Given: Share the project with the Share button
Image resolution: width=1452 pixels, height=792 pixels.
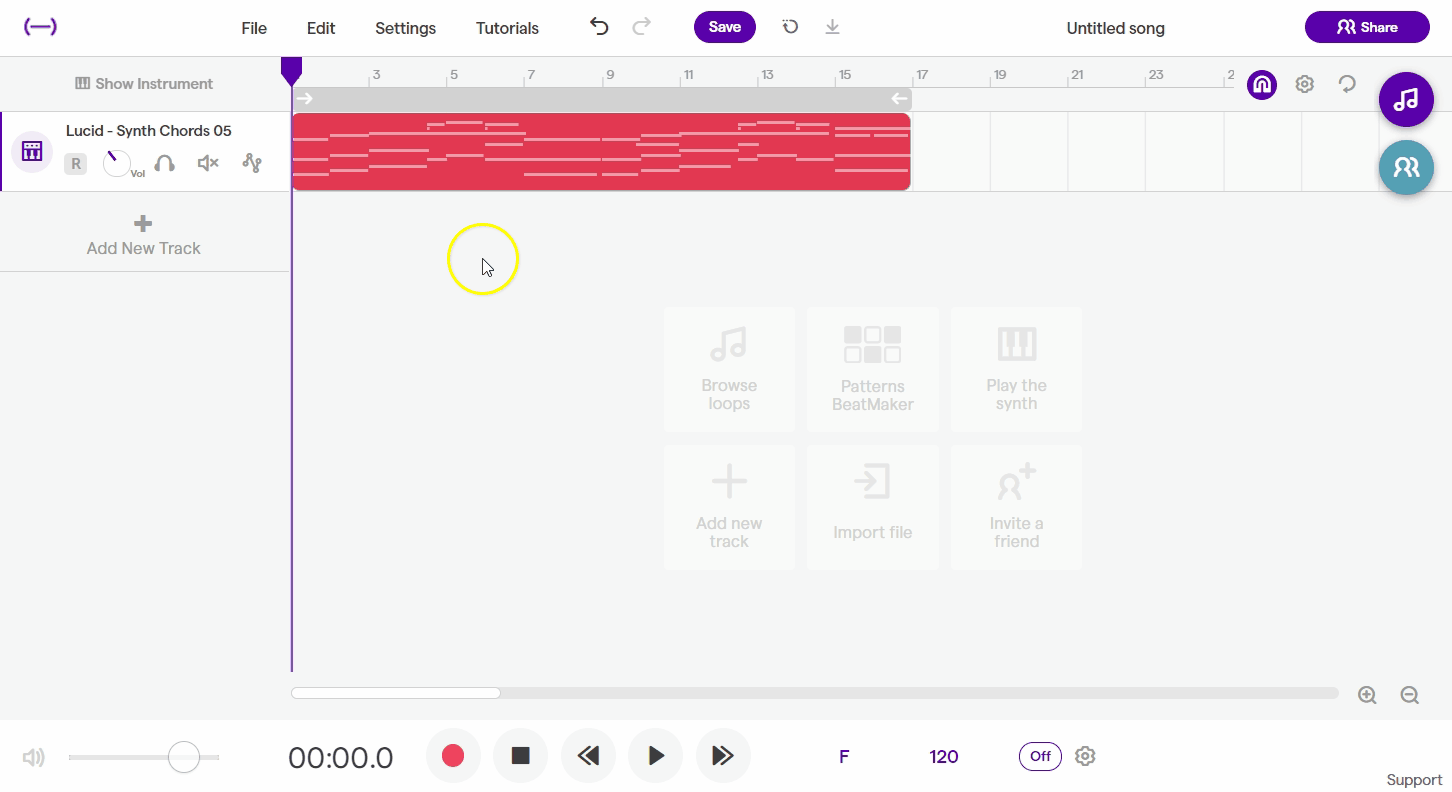Looking at the screenshot, I should pyautogui.click(x=1367, y=27).
